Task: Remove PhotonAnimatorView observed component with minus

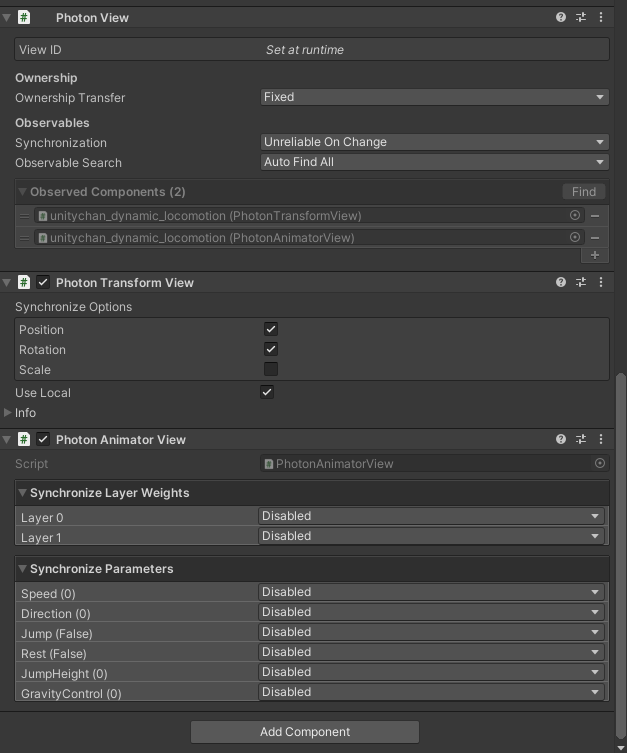Action: click(x=595, y=238)
